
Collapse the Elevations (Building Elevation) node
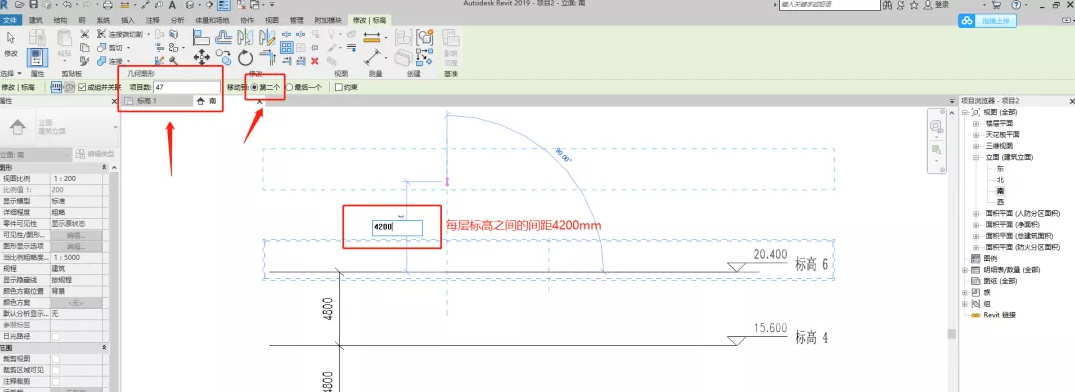tap(976, 157)
